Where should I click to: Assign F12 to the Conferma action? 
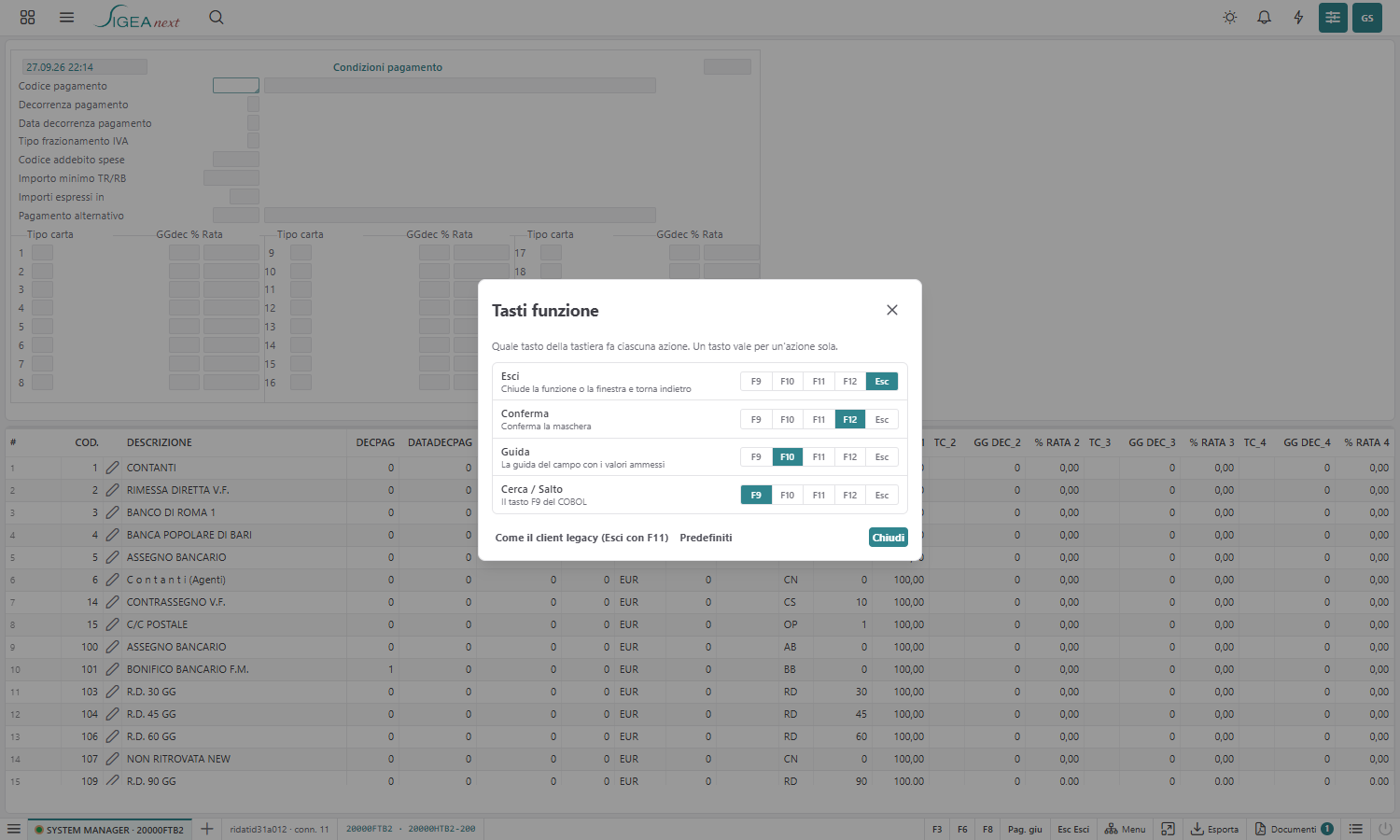(x=850, y=420)
